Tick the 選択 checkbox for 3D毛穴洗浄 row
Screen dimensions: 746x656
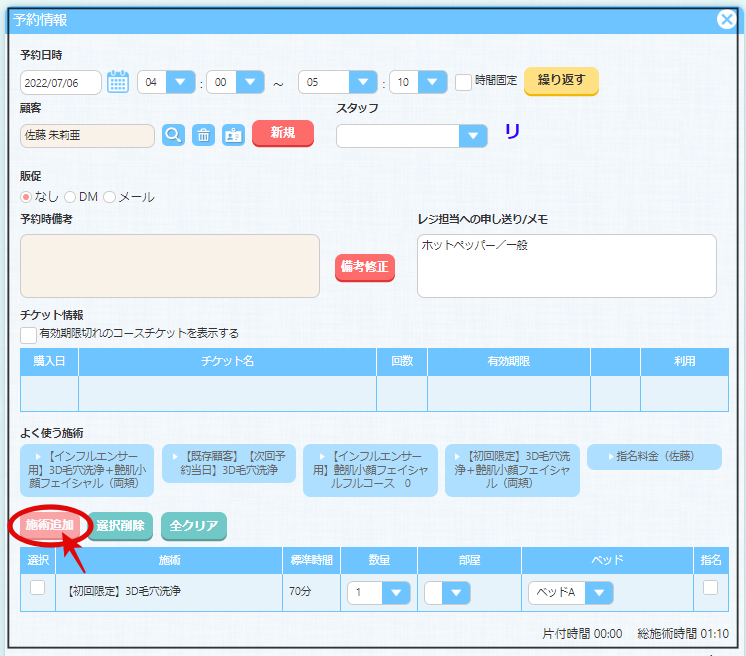(x=37, y=588)
